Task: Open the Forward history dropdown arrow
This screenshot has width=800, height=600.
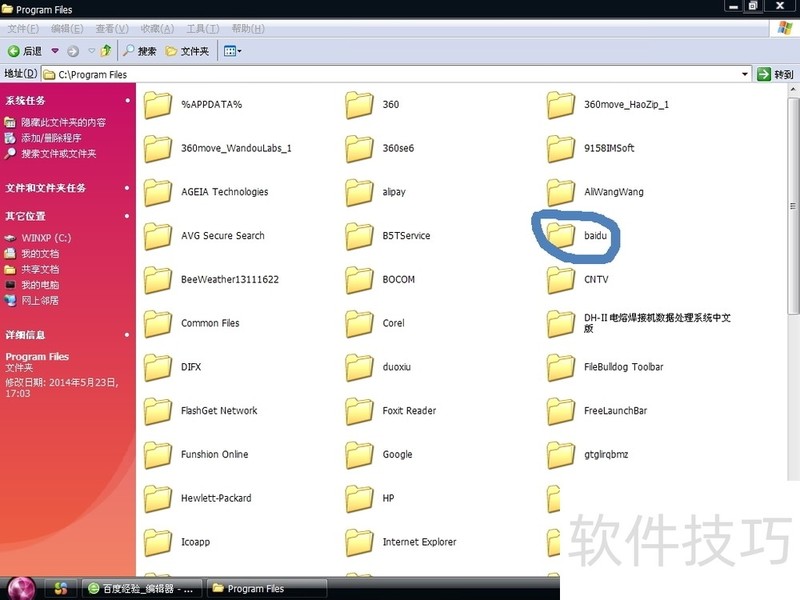Action: [x=91, y=51]
